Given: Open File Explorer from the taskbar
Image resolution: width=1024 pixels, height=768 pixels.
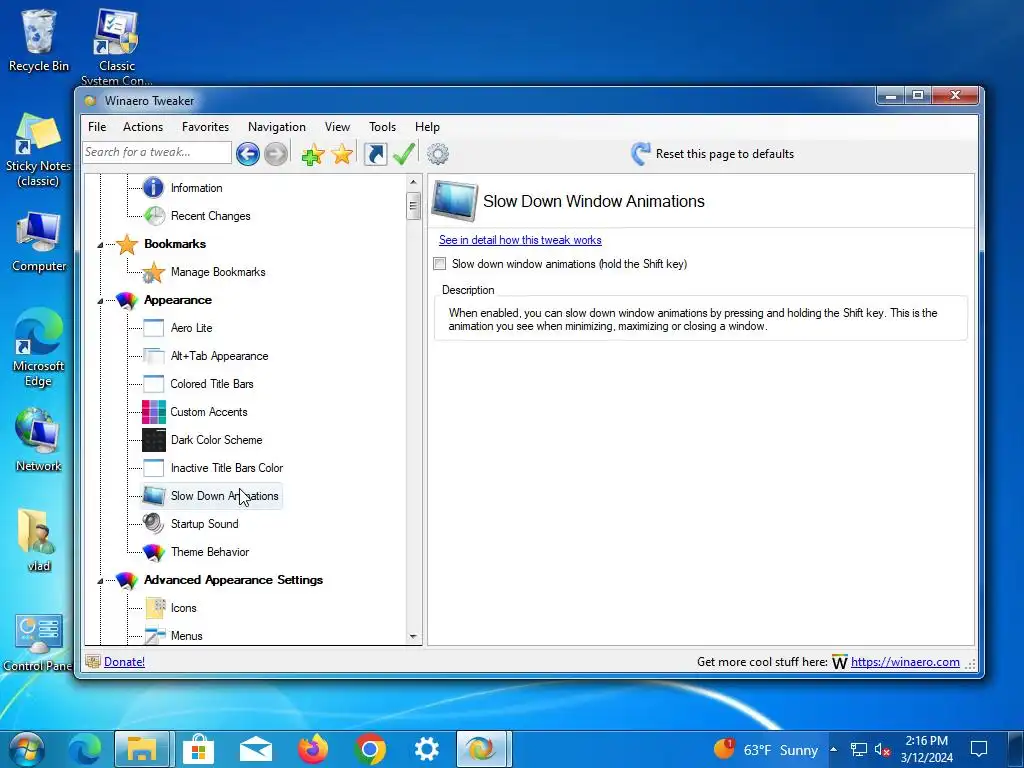Looking at the screenshot, I should point(142,749).
